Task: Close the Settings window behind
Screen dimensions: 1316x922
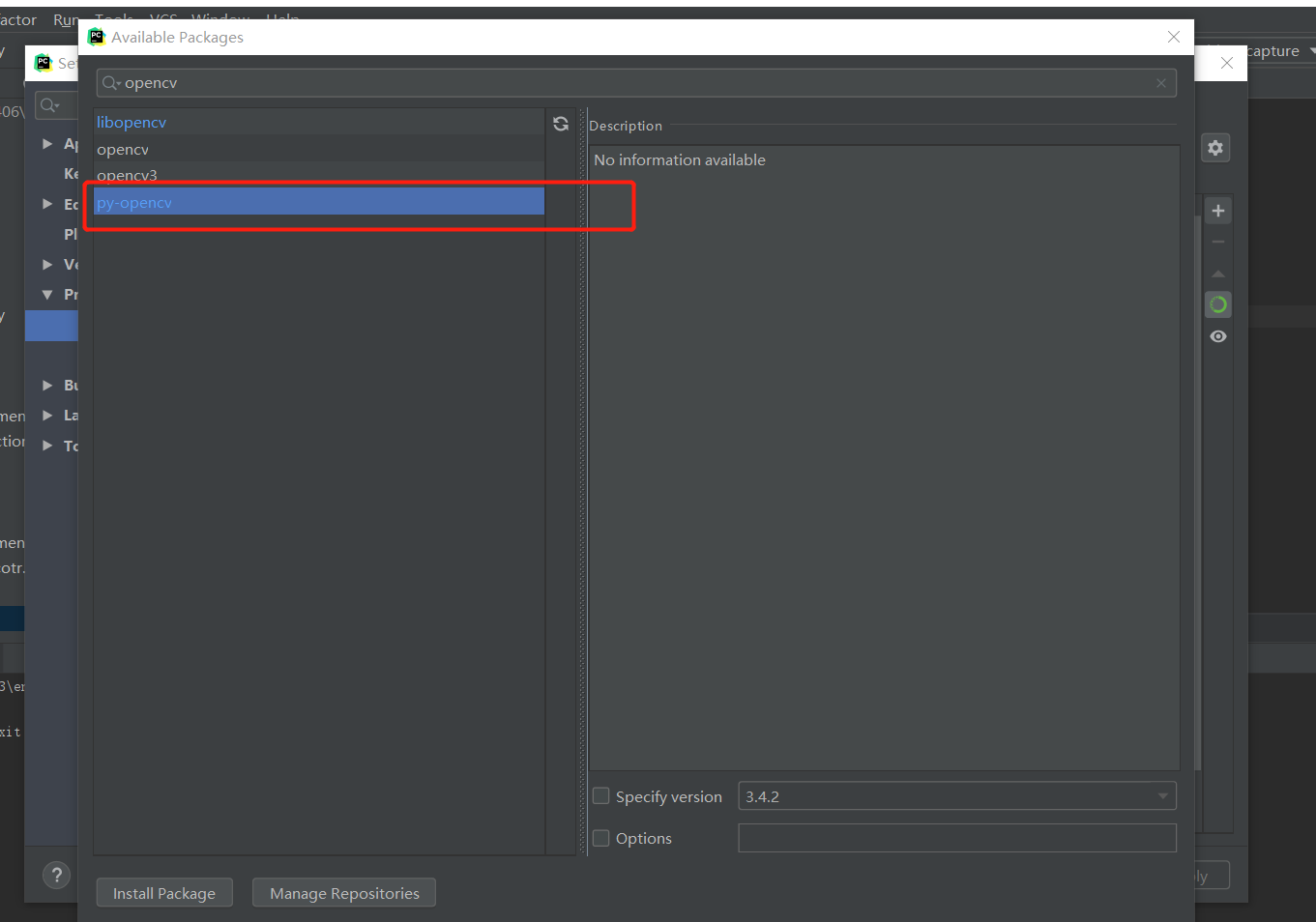Action: coord(1226,63)
